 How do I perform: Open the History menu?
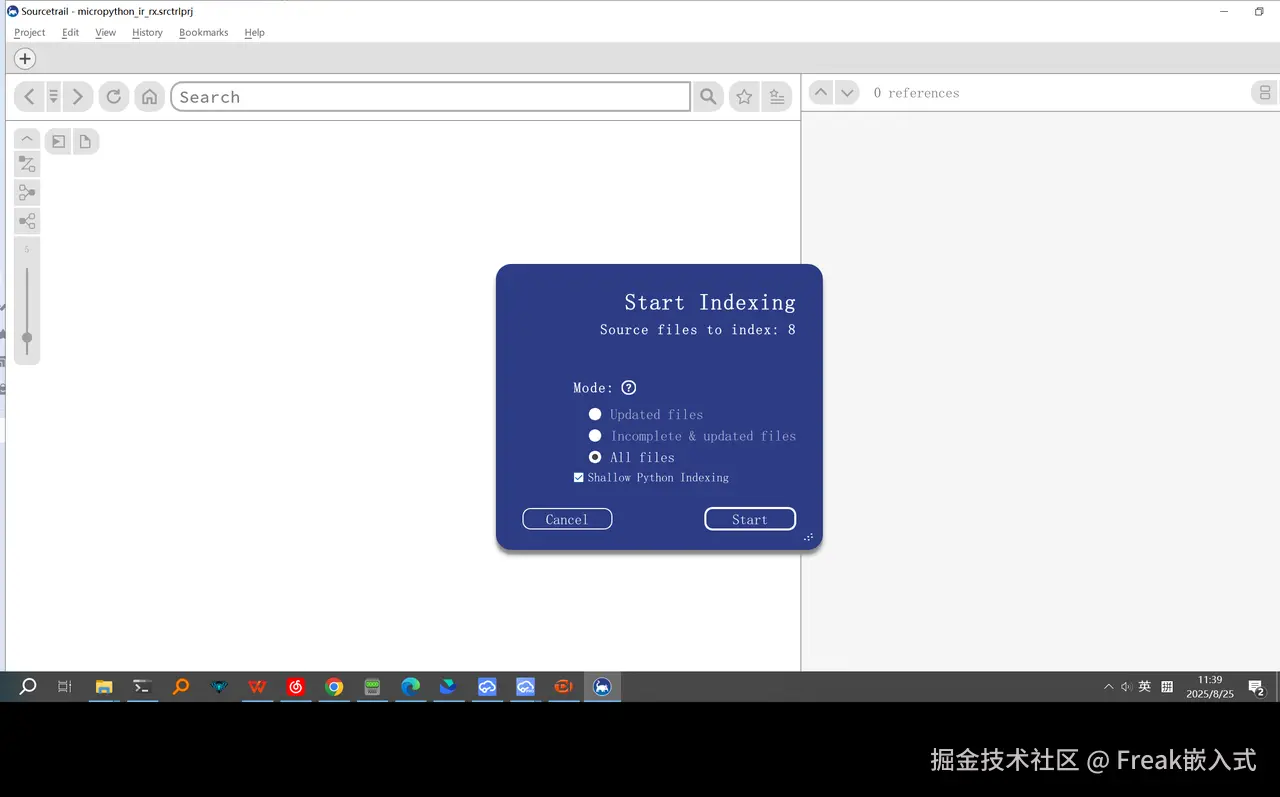click(x=147, y=32)
